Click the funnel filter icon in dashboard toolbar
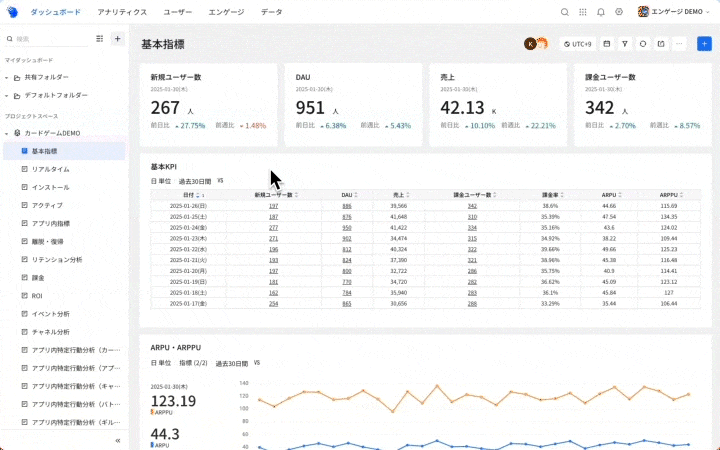Screen dimensions: 720x450 tap(624, 44)
